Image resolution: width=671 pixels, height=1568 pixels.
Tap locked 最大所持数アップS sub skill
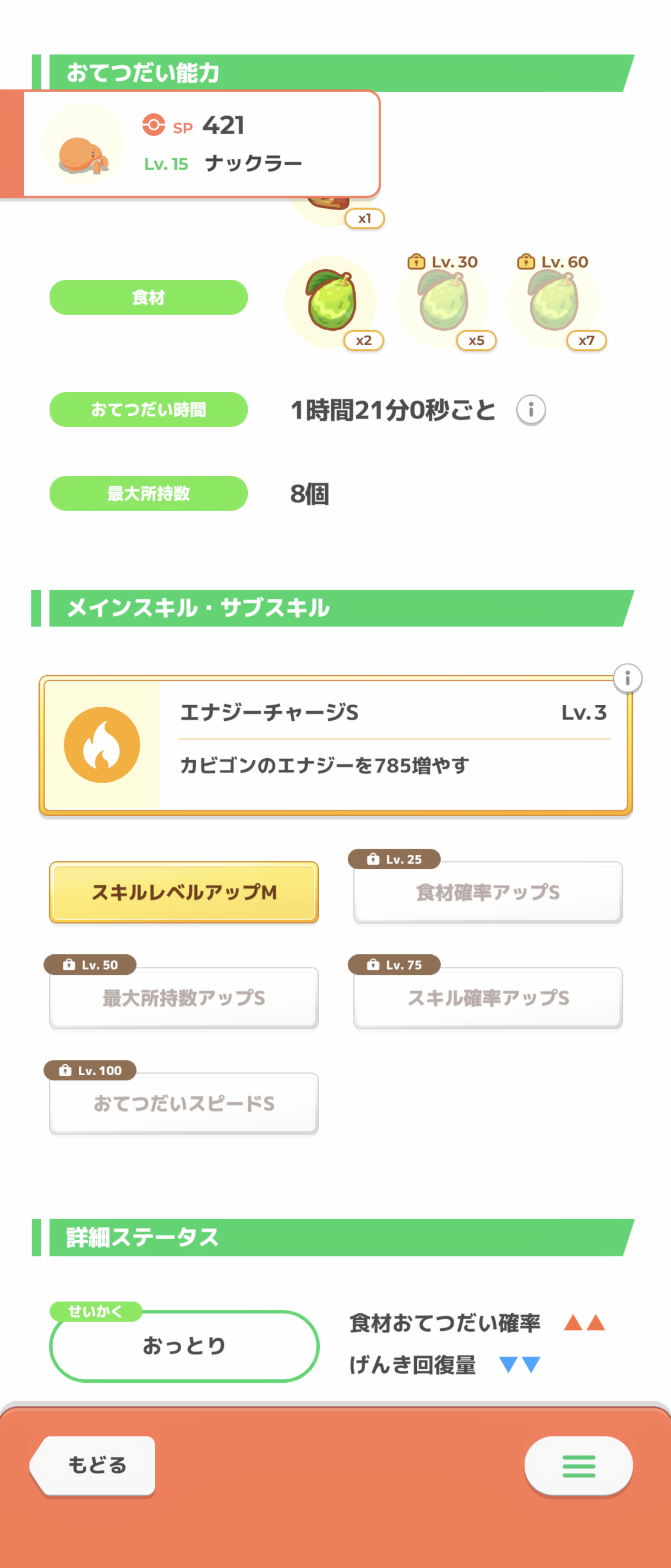pos(184,998)
